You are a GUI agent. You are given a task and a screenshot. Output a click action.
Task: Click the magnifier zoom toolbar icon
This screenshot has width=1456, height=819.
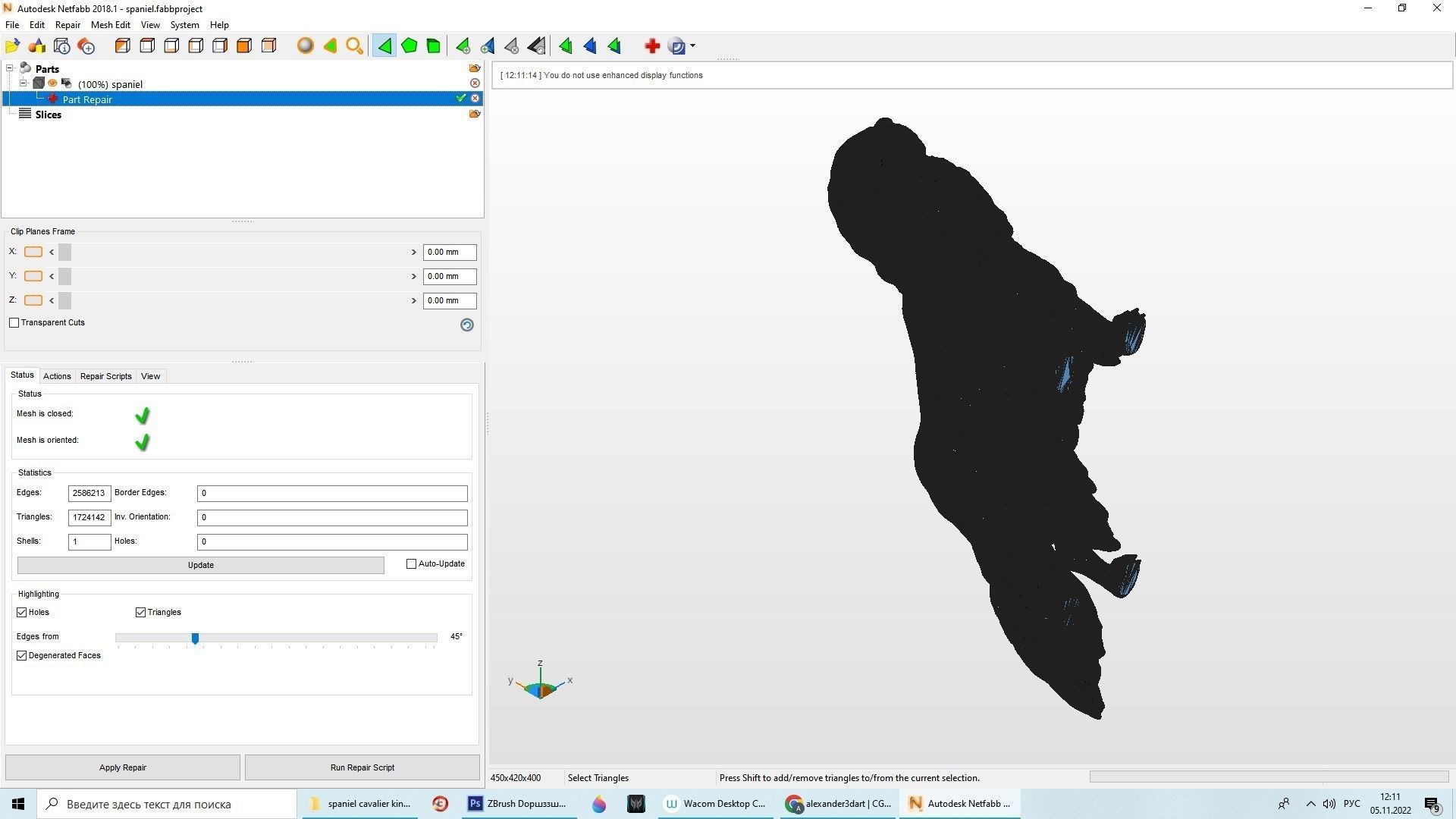(x=354, y=46)
